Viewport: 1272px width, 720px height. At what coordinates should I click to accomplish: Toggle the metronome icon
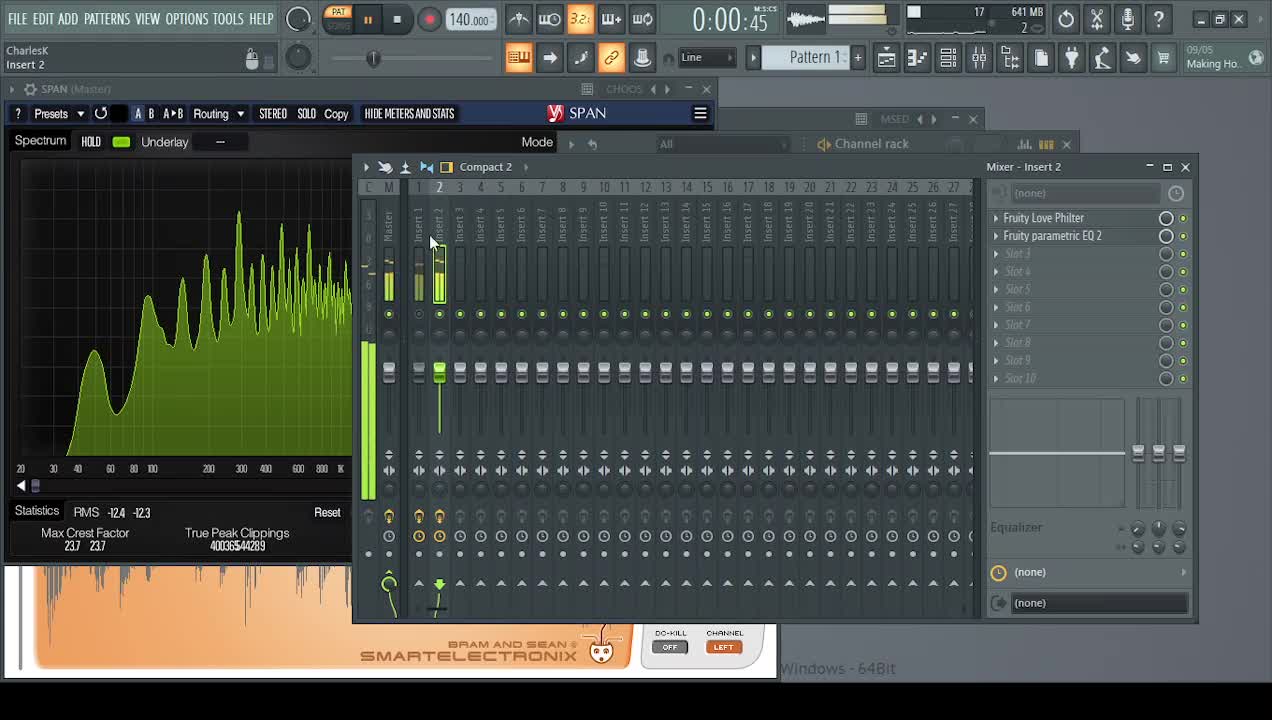click(518, 19)
